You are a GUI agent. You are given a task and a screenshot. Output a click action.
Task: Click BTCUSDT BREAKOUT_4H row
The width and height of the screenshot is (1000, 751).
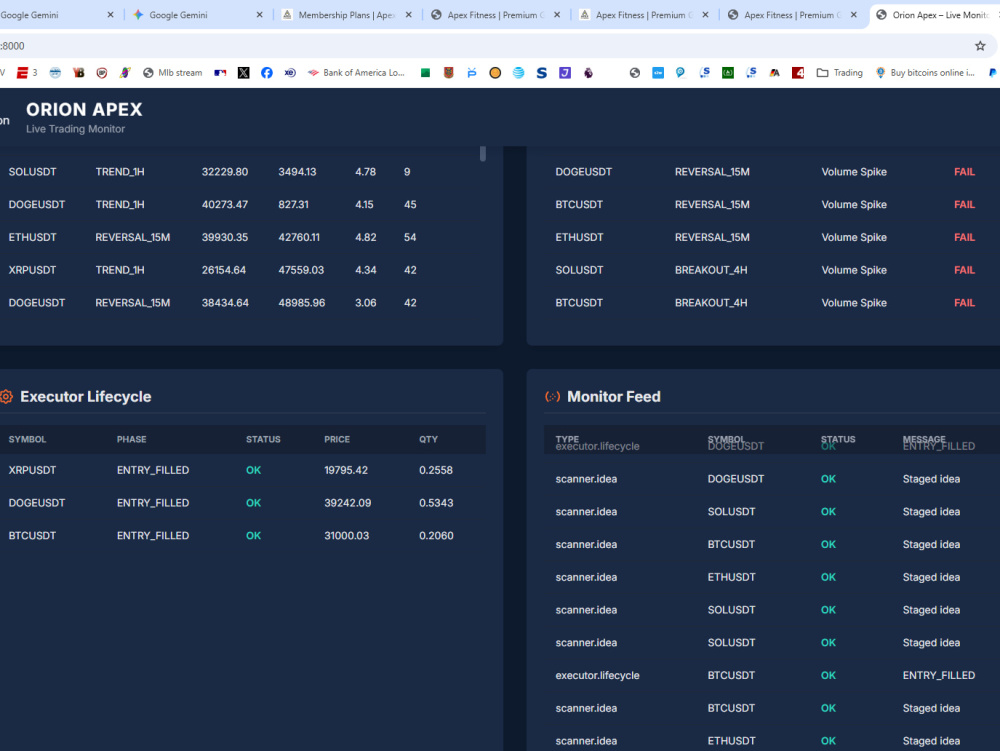(772, 303)
